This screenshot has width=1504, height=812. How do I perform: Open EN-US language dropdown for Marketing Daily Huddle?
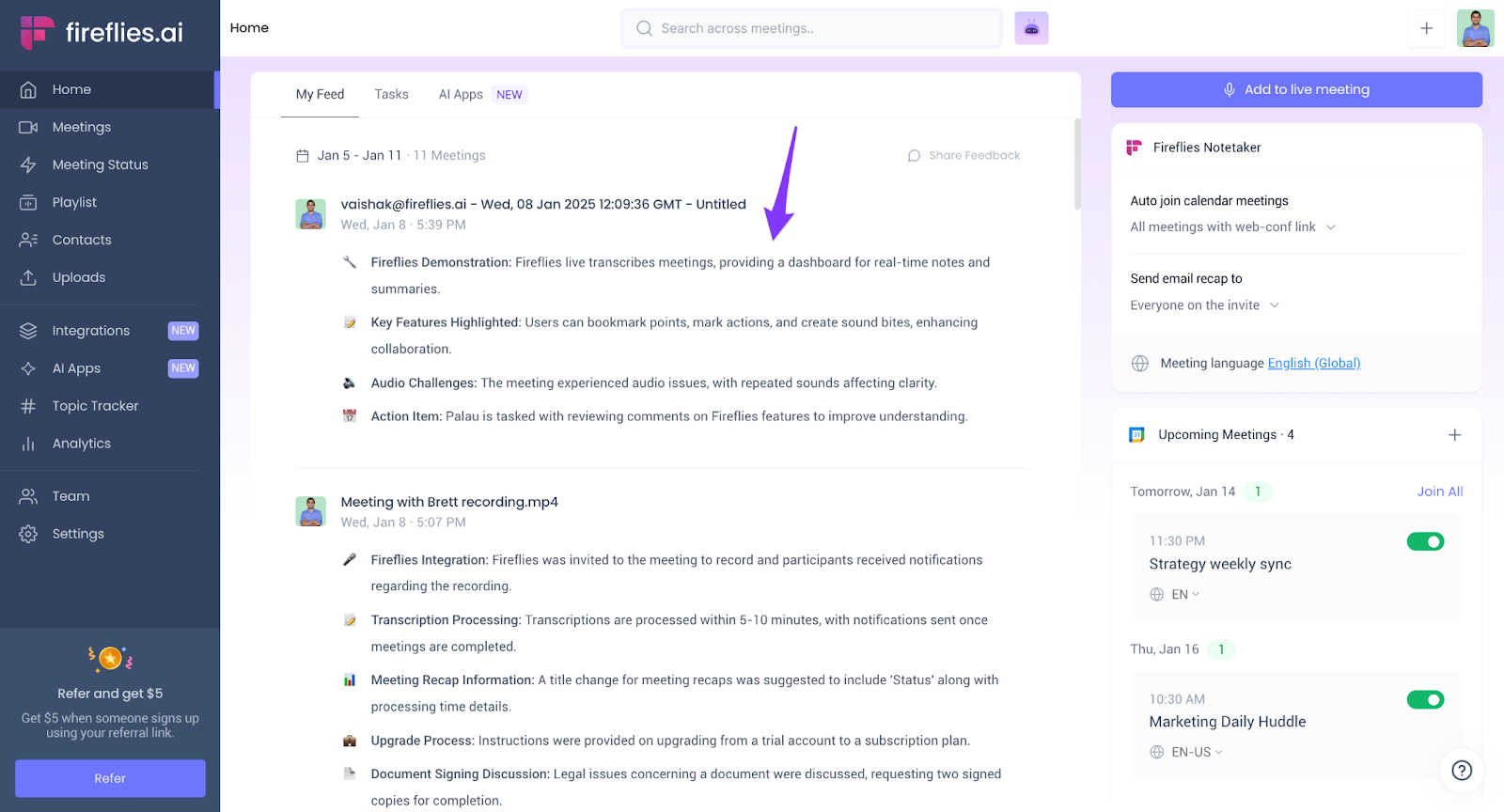[1187, 752]
